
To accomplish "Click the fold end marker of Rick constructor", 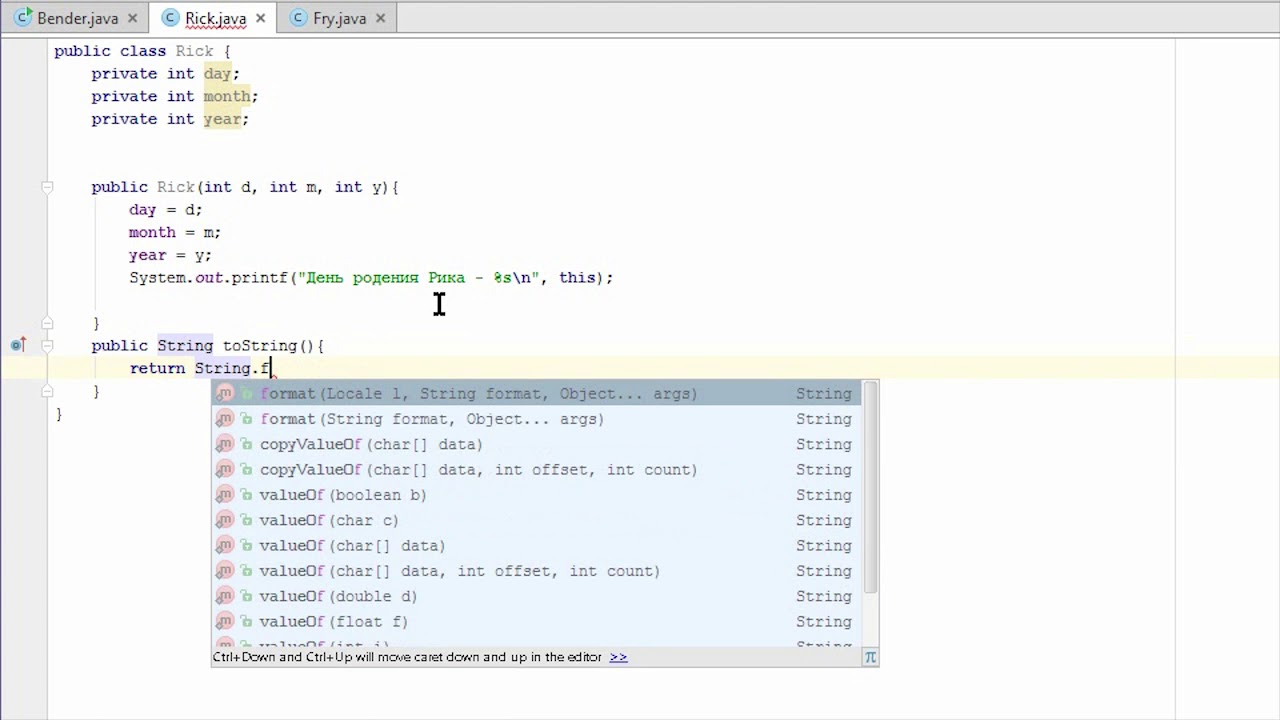I will coord(47,323).
